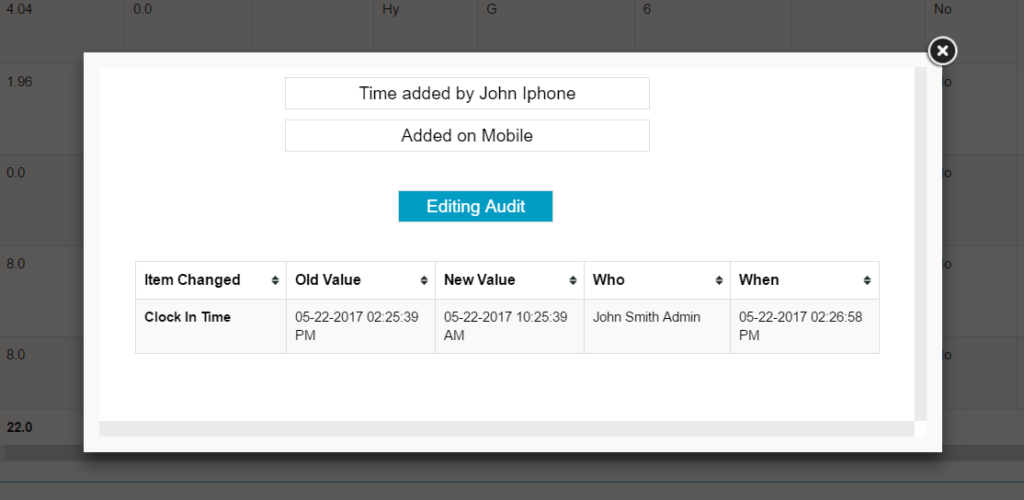Viewport: 1024px width, 500px height.
Task: Close the audit popup with the X icon
Action: tap(942, 51)
